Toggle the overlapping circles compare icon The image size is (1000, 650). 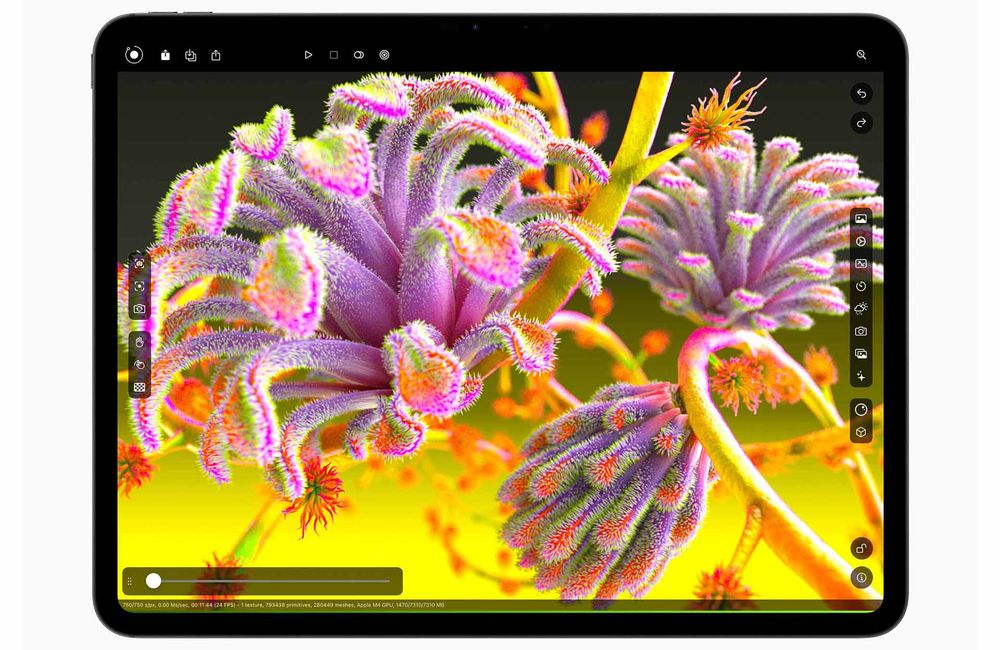(359, 55)
